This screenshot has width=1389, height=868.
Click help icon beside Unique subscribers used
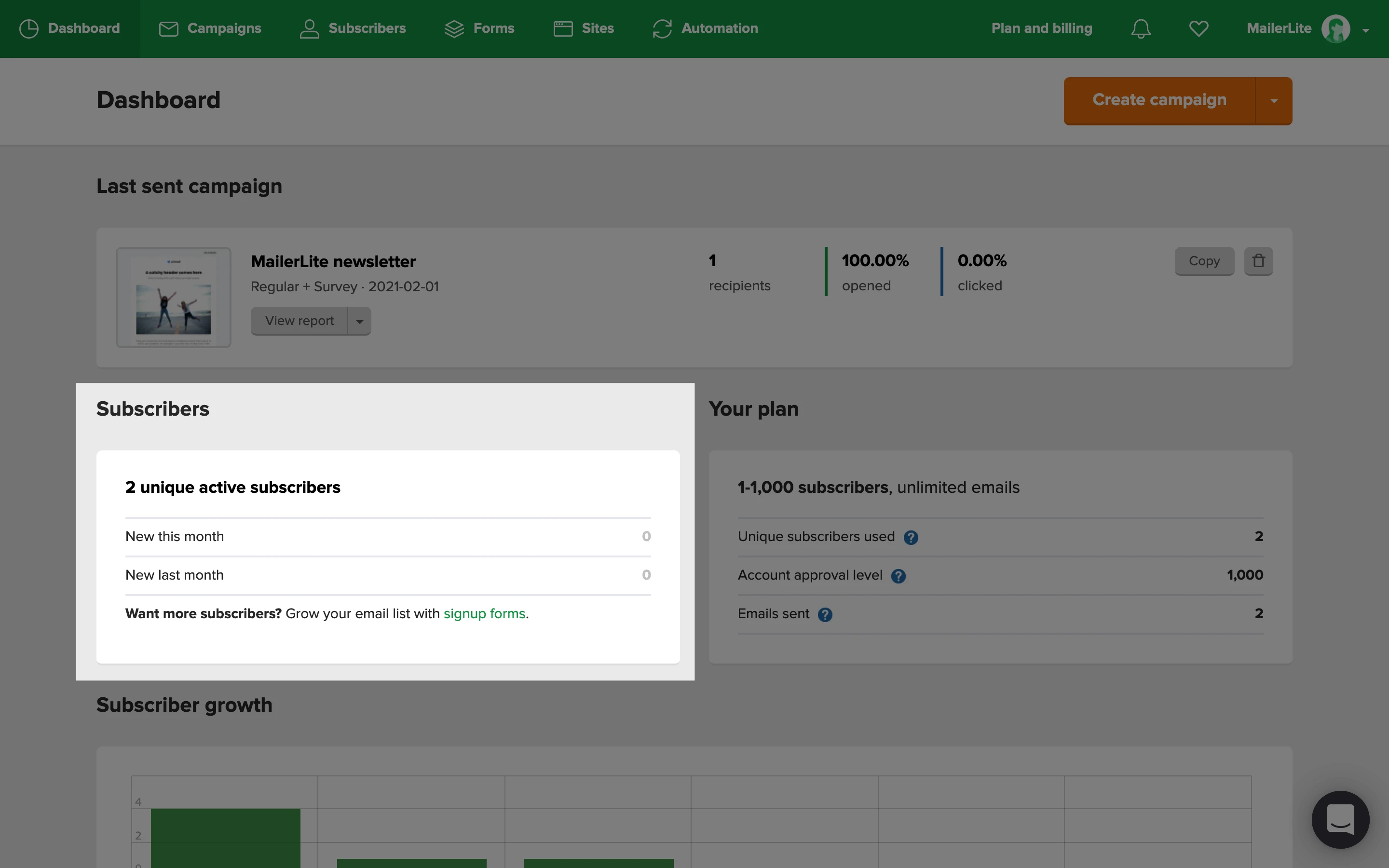[x=911, y=537]
